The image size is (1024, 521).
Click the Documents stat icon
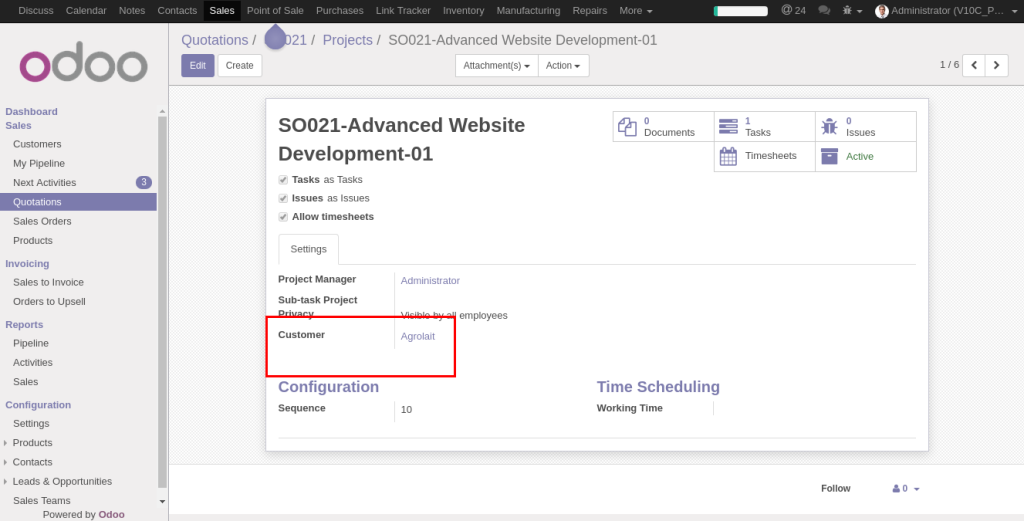(x=627, y=127)
